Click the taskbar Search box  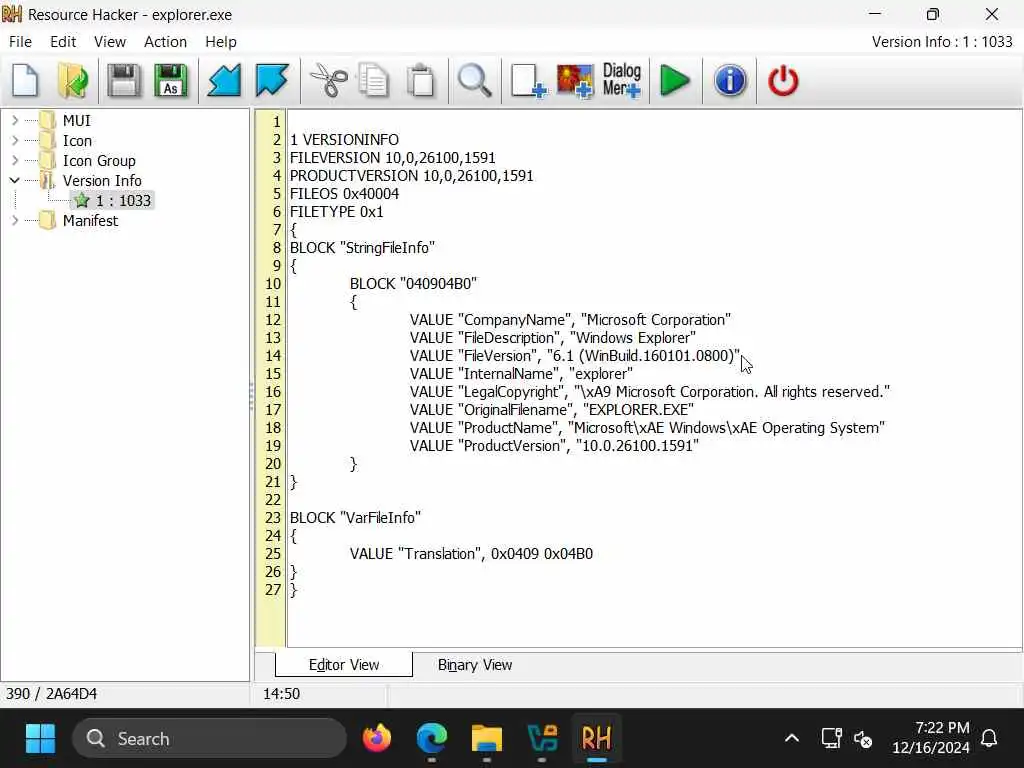209,739
